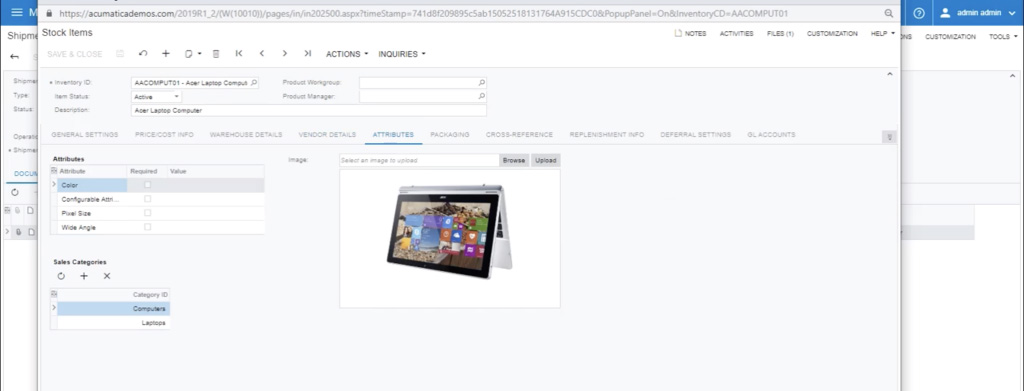Switch to the Packaging tab

coord(449,134)
